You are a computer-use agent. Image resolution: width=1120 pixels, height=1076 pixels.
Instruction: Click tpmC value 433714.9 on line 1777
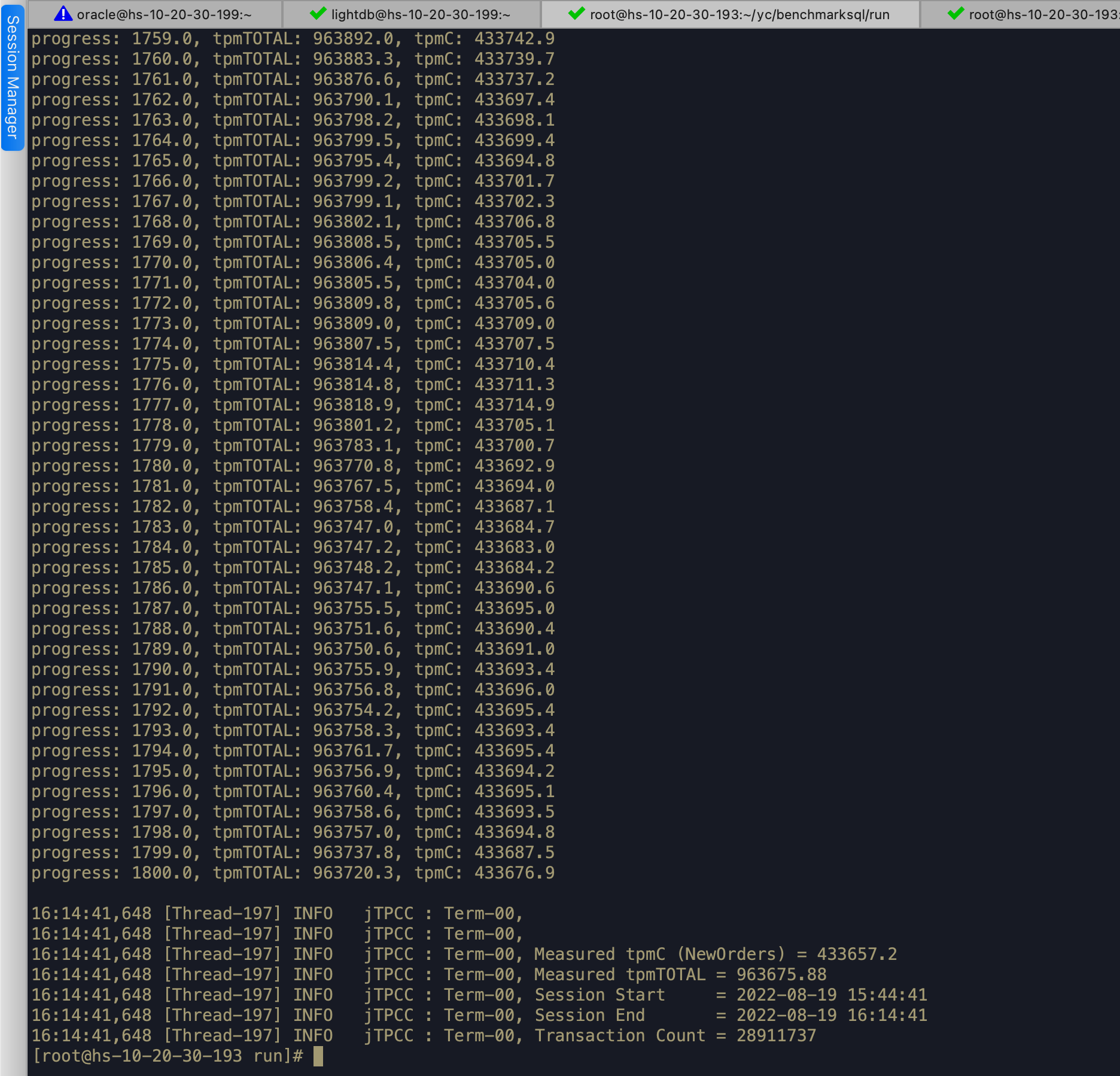pos(515,405)
